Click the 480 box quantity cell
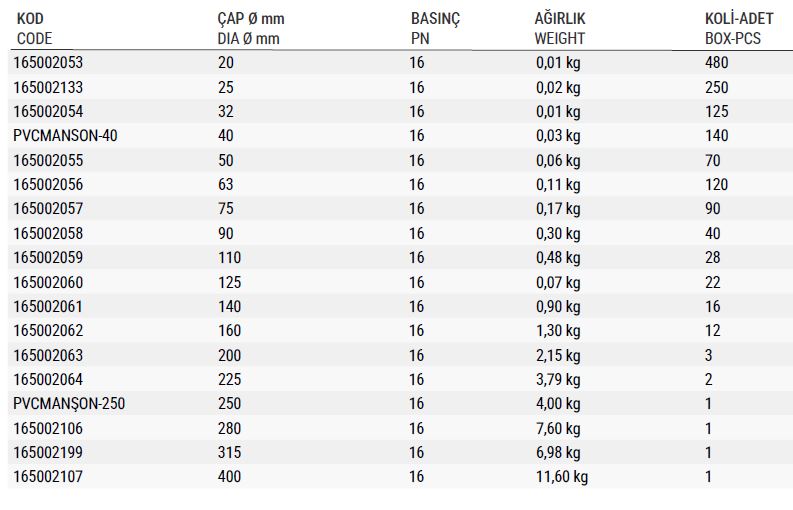The image size is (793, 510). tap(717, 63)
